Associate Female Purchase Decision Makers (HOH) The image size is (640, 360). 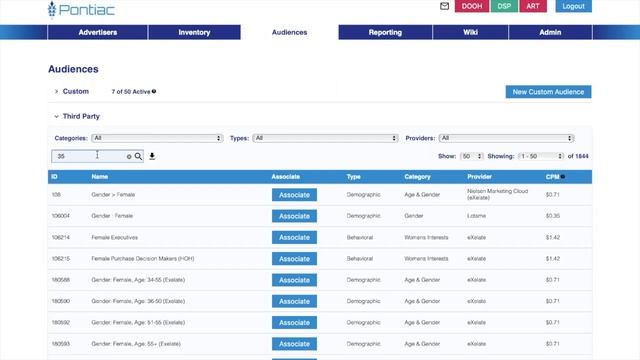tap(294, 259)
